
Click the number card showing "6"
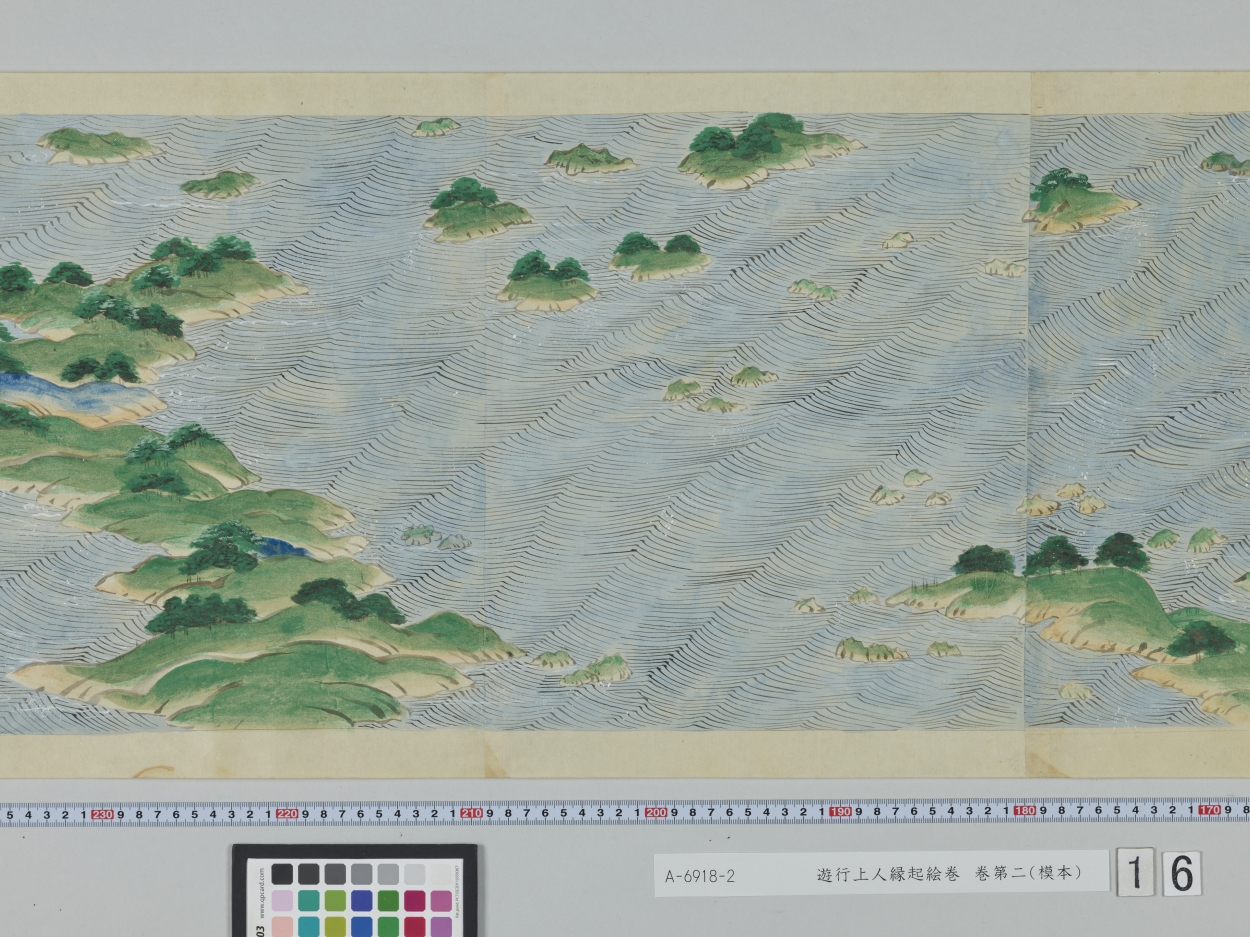(x=1181, y=873)
